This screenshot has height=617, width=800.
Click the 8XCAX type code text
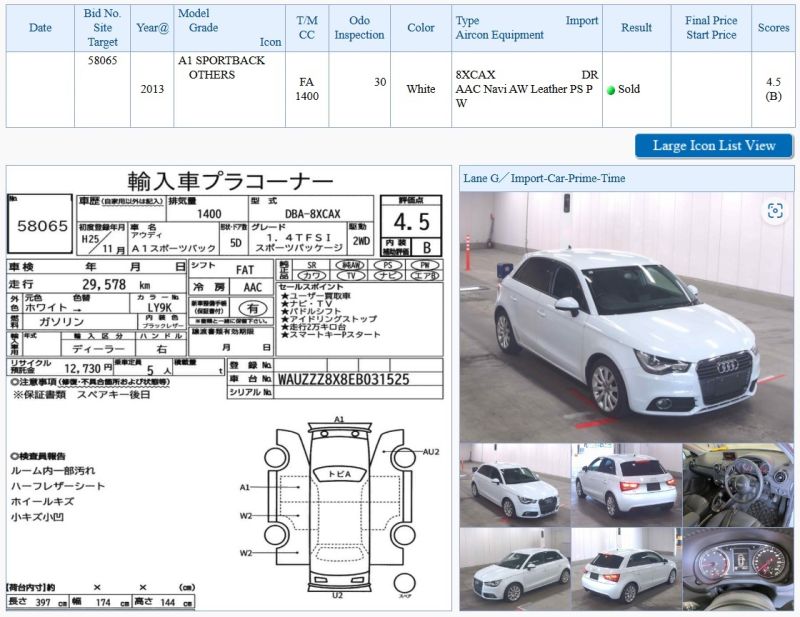coord(475,75)
